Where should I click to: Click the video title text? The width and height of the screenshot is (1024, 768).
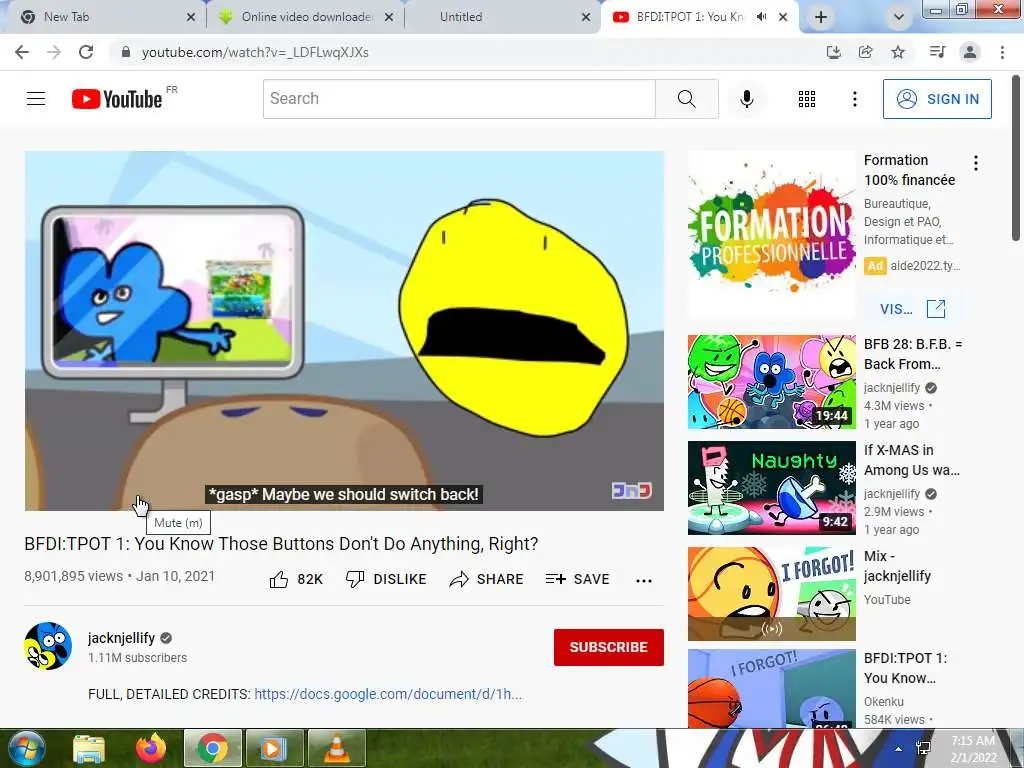click(281, 544)
